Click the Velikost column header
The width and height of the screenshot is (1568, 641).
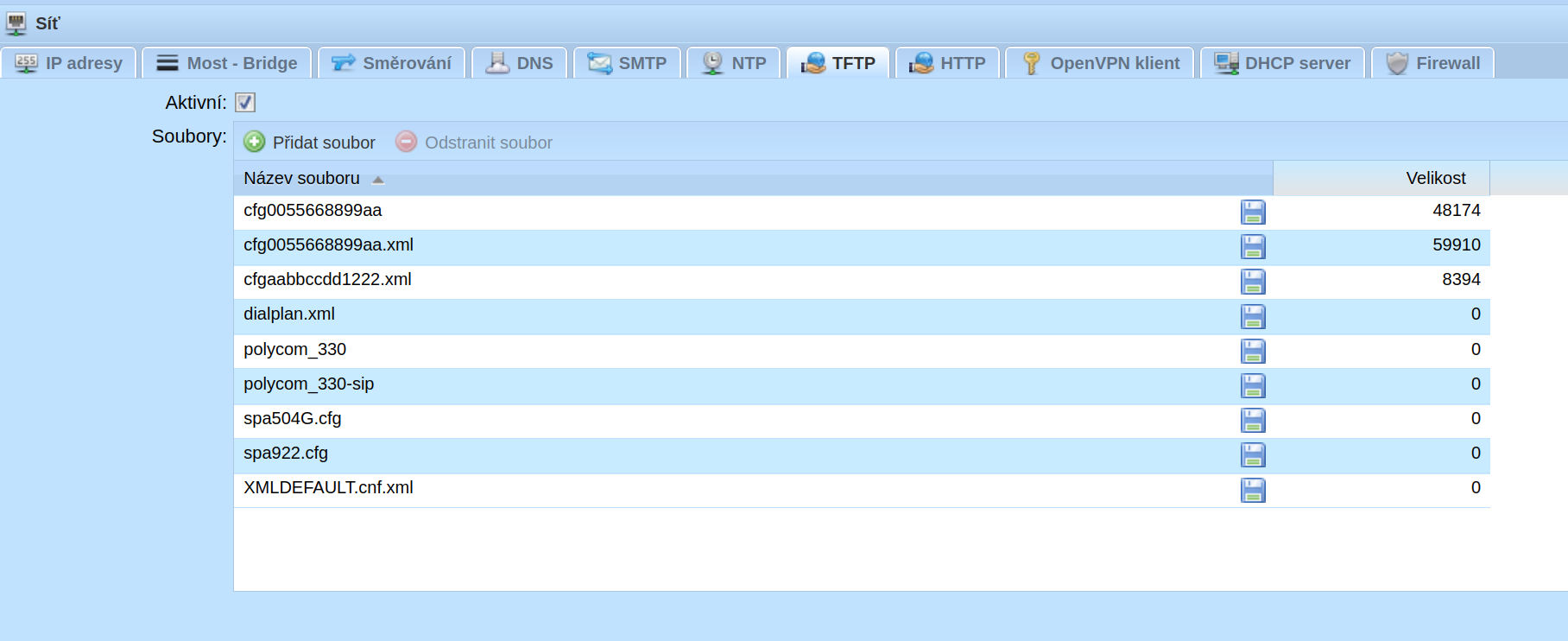point(1381,178)
